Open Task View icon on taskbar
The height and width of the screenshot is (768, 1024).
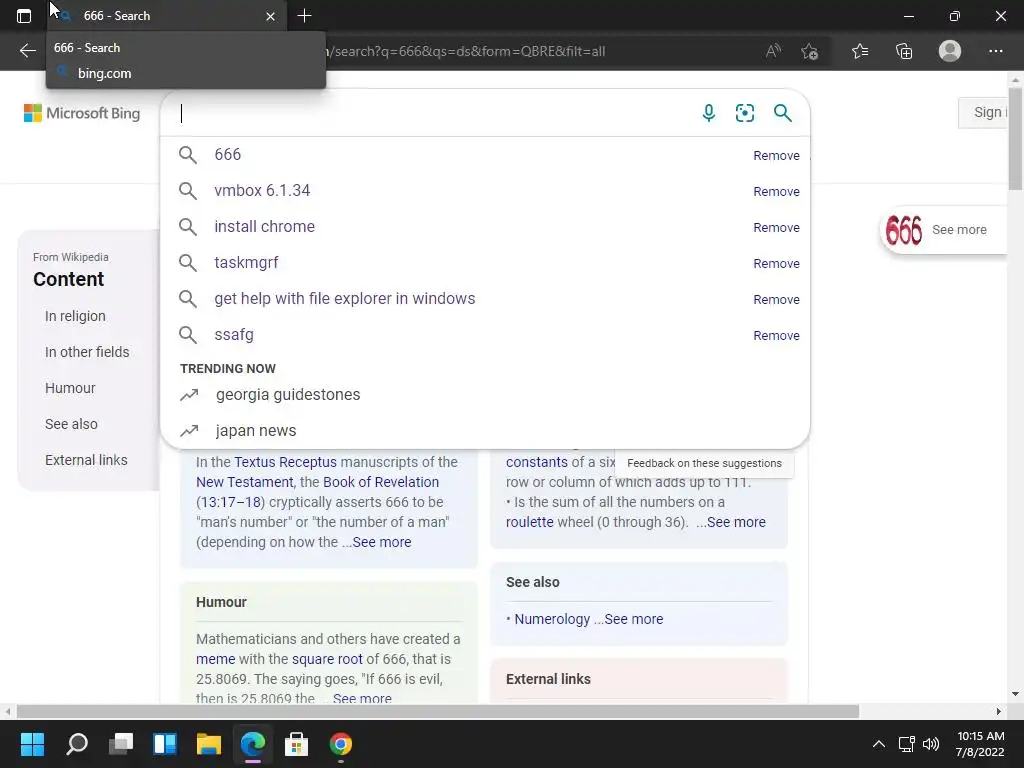(x=121, y=744)
